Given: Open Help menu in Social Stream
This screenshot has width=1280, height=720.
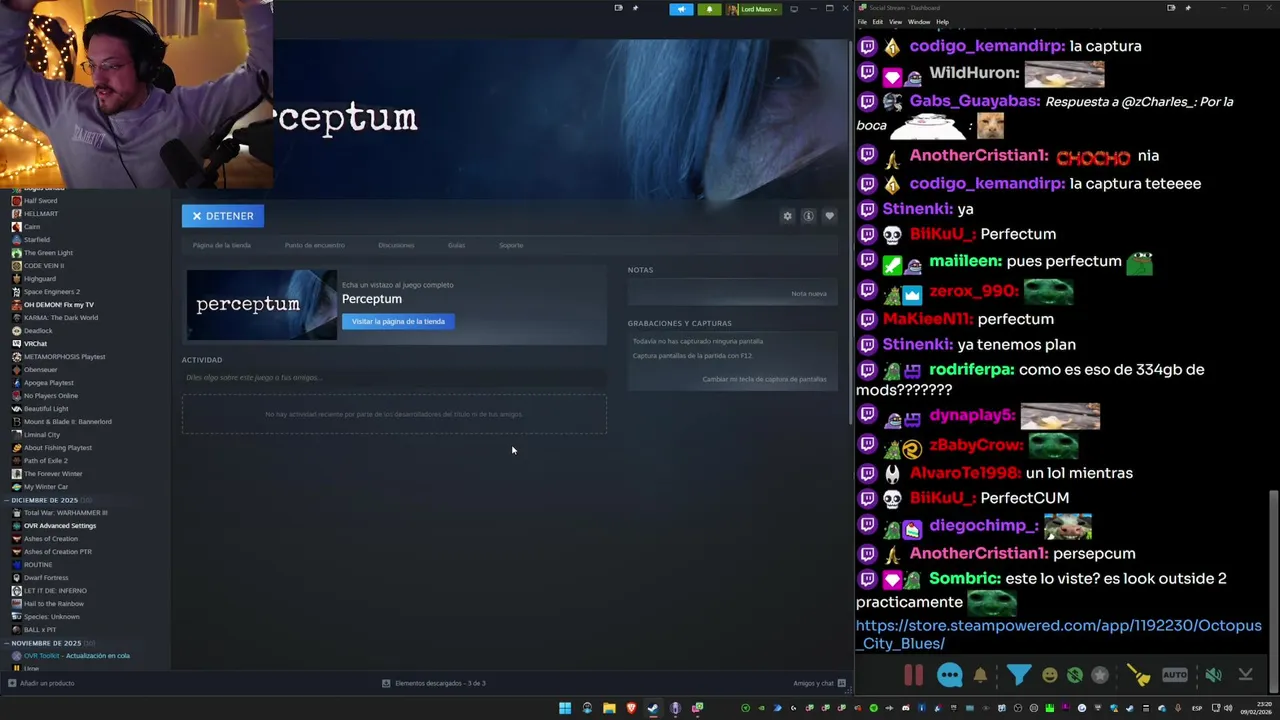Looking at the screenshot, I should (942, 22).
